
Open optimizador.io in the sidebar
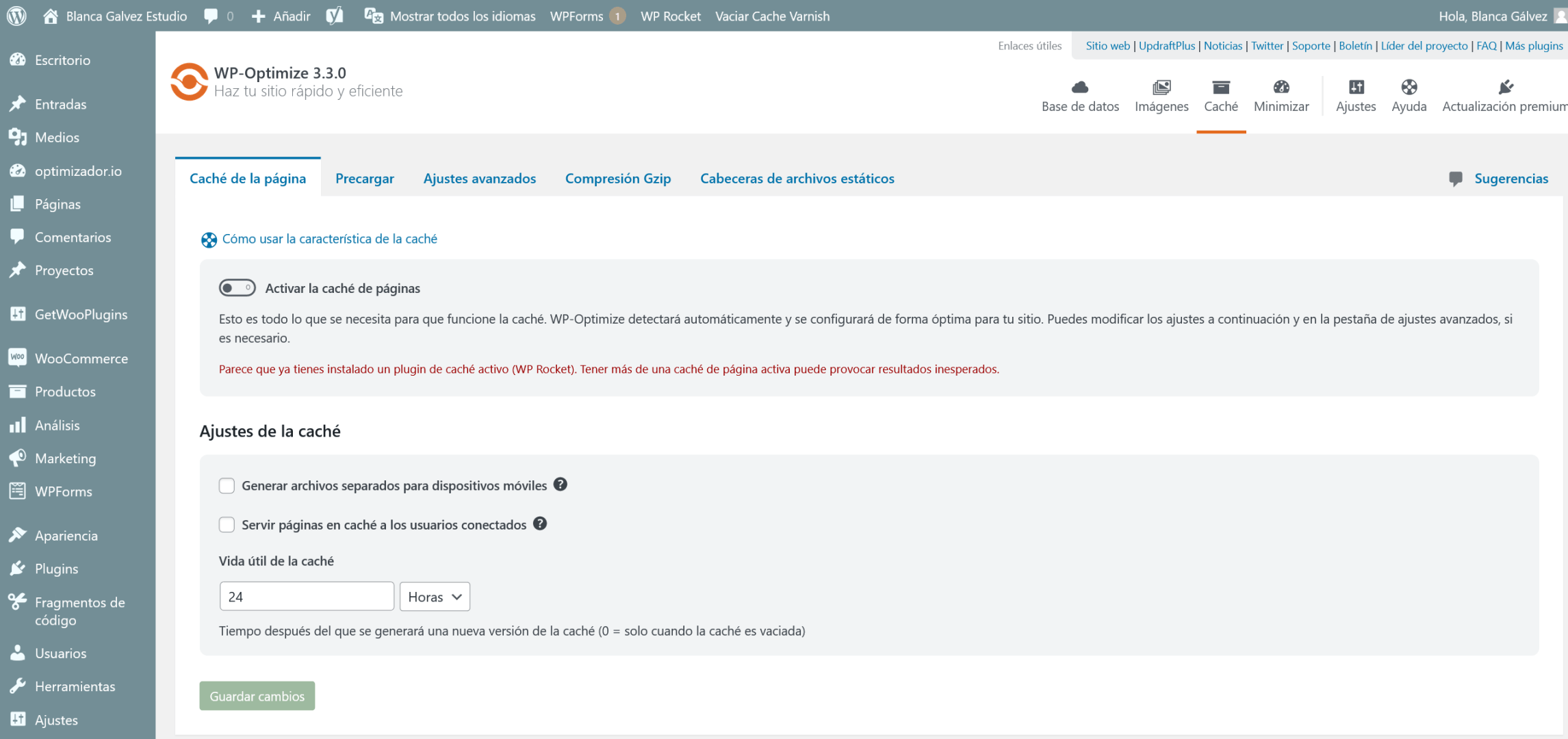77,170
